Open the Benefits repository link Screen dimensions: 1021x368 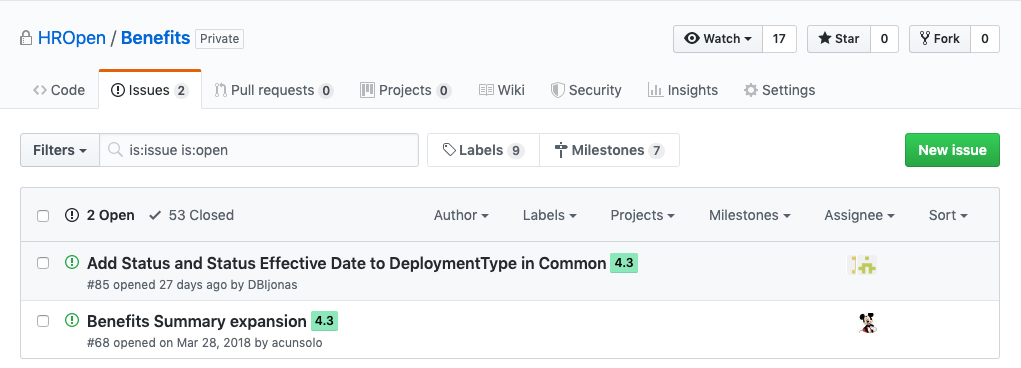coord(156,38)
